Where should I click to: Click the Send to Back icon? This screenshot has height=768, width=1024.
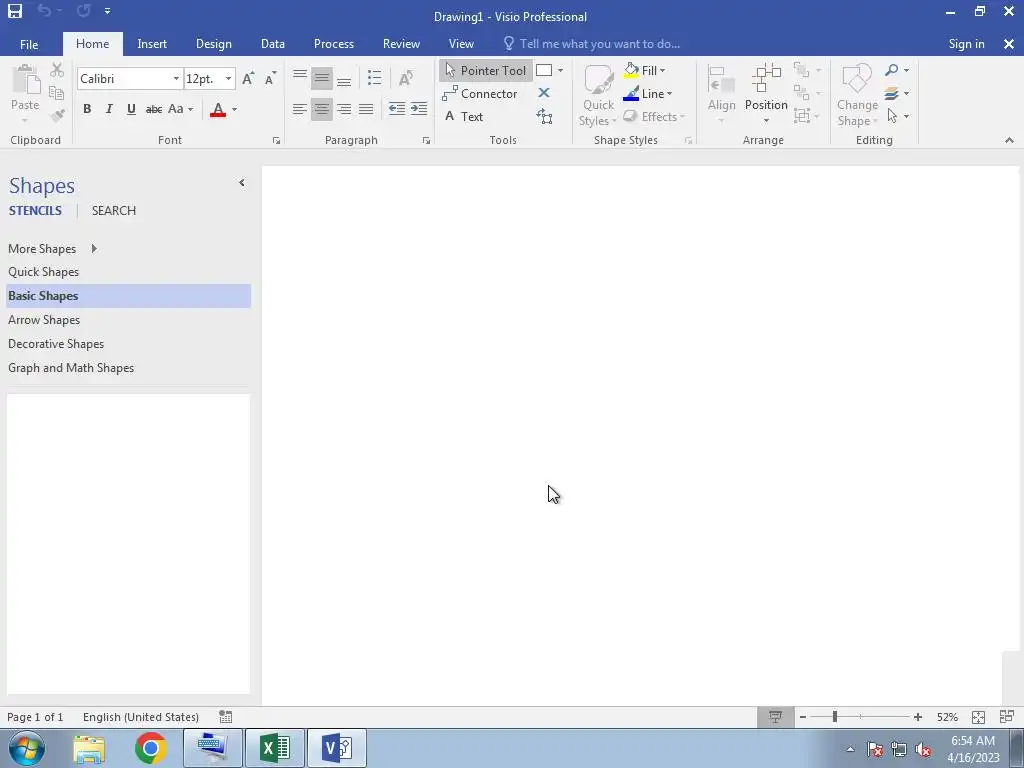801,93
